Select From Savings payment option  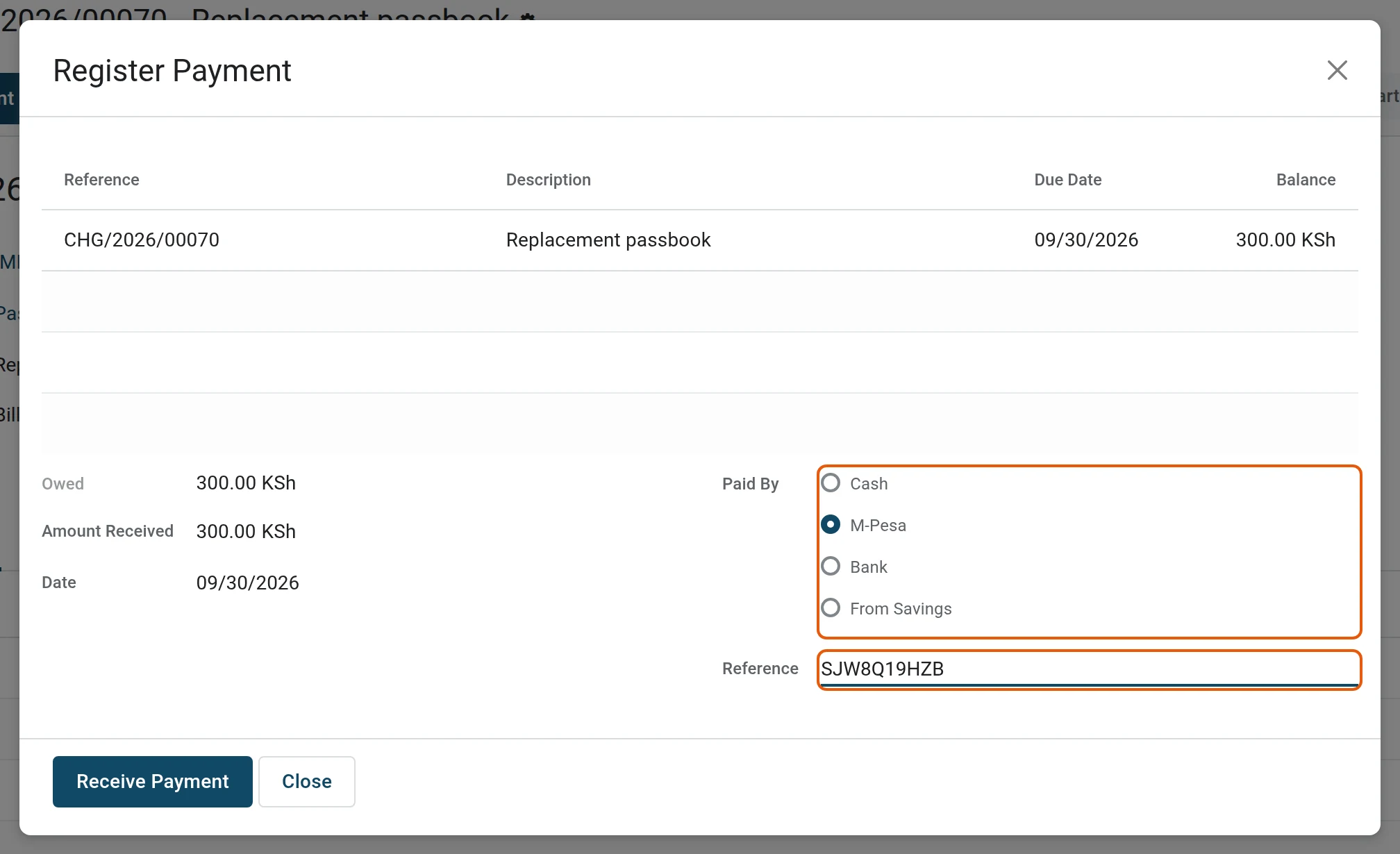(831, 608)
